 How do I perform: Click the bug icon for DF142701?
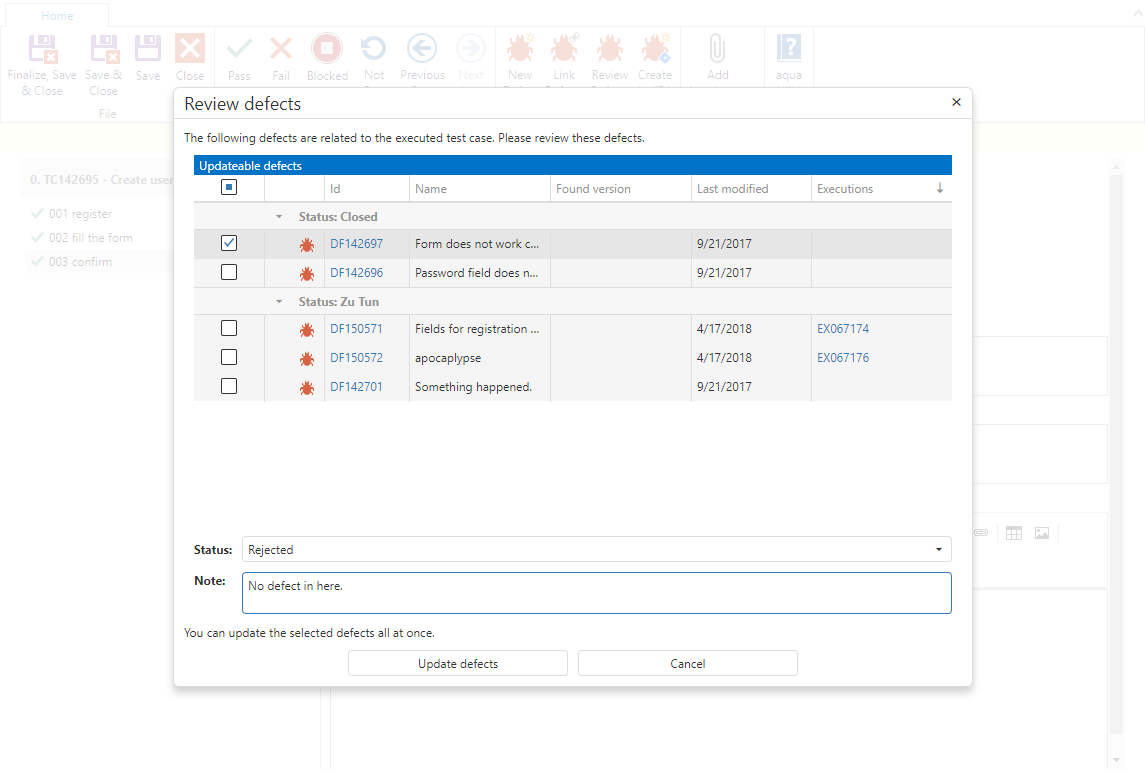click(x=307, y=387)
